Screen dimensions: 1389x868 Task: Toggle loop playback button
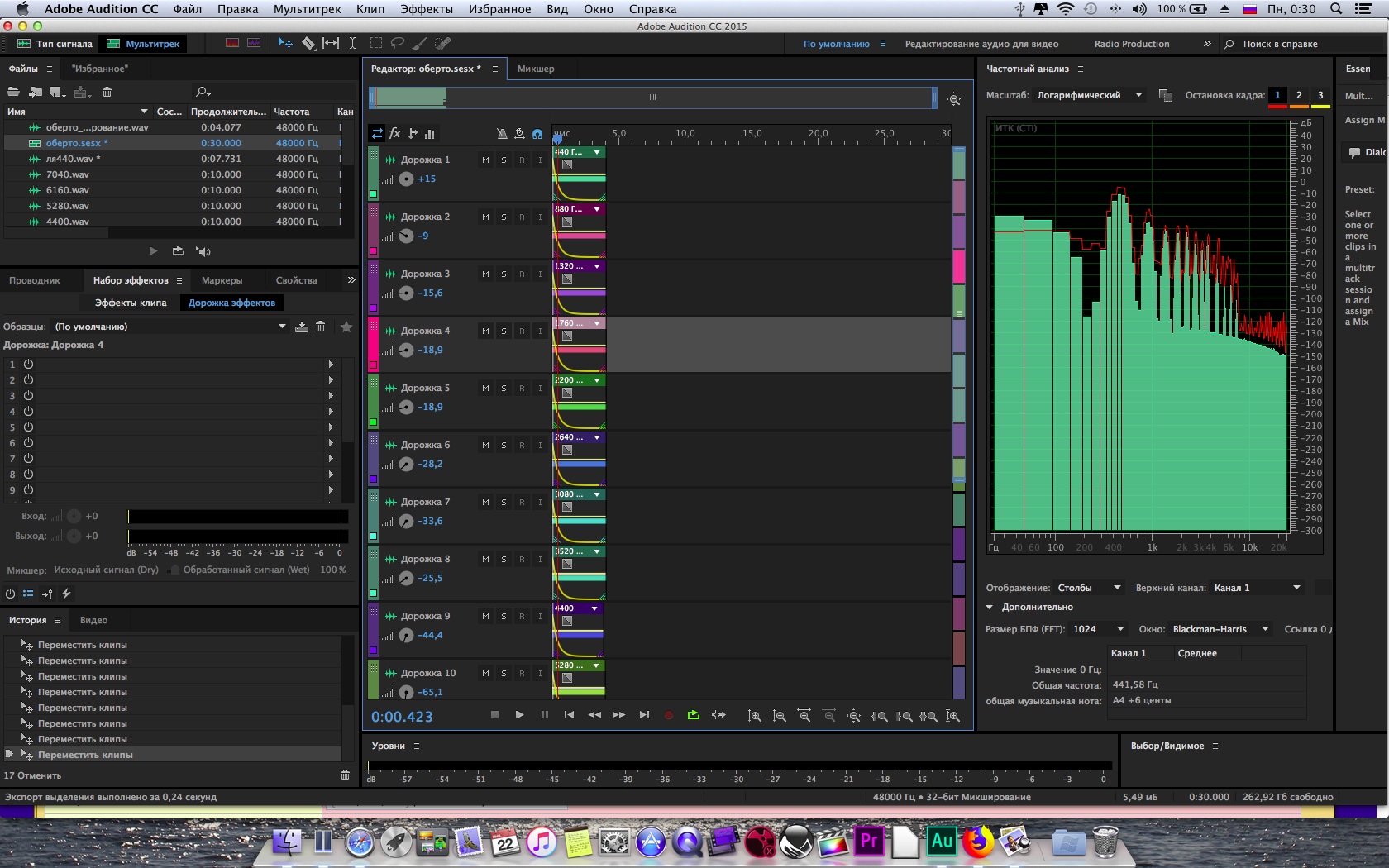pos(694,715)
